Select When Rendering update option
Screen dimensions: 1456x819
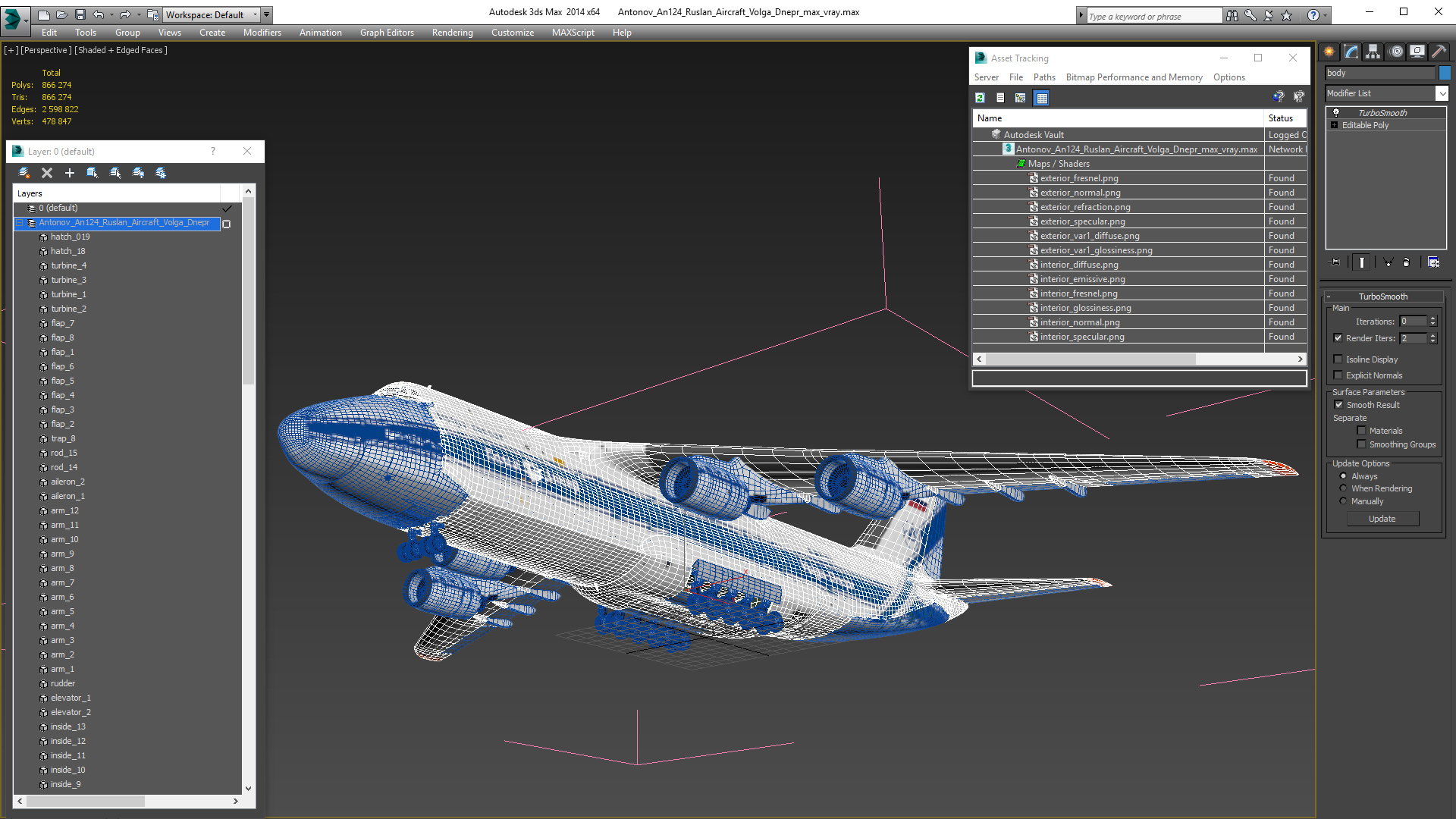point(1343,488)
